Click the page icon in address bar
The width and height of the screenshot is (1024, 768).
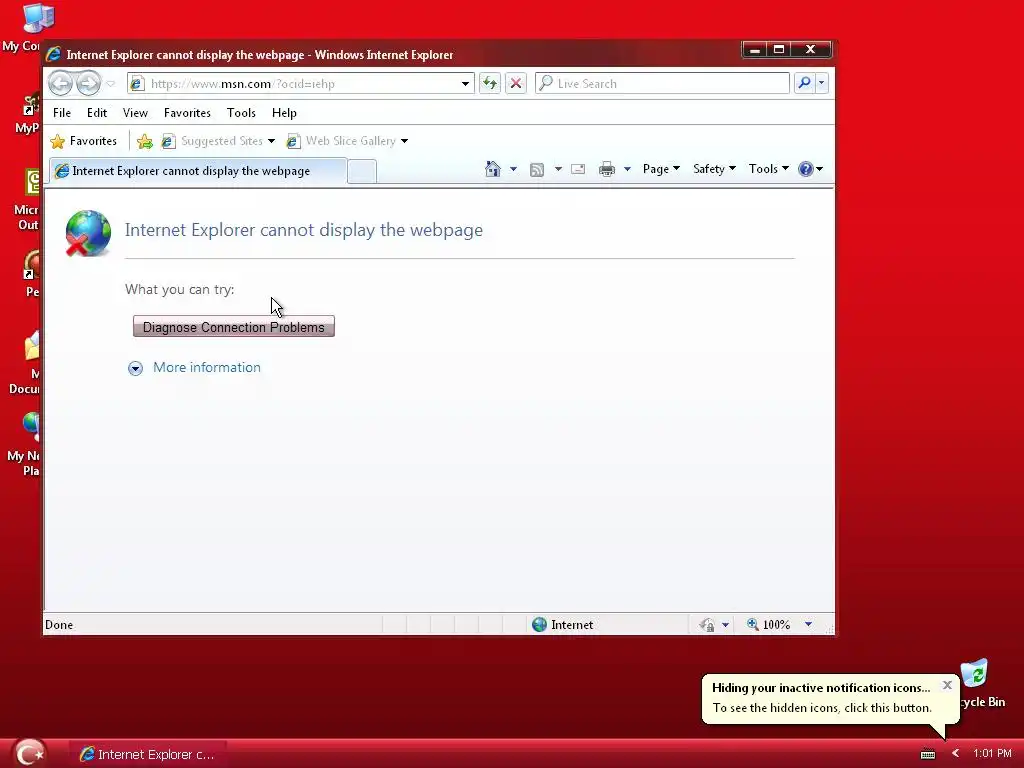[136, 84]
